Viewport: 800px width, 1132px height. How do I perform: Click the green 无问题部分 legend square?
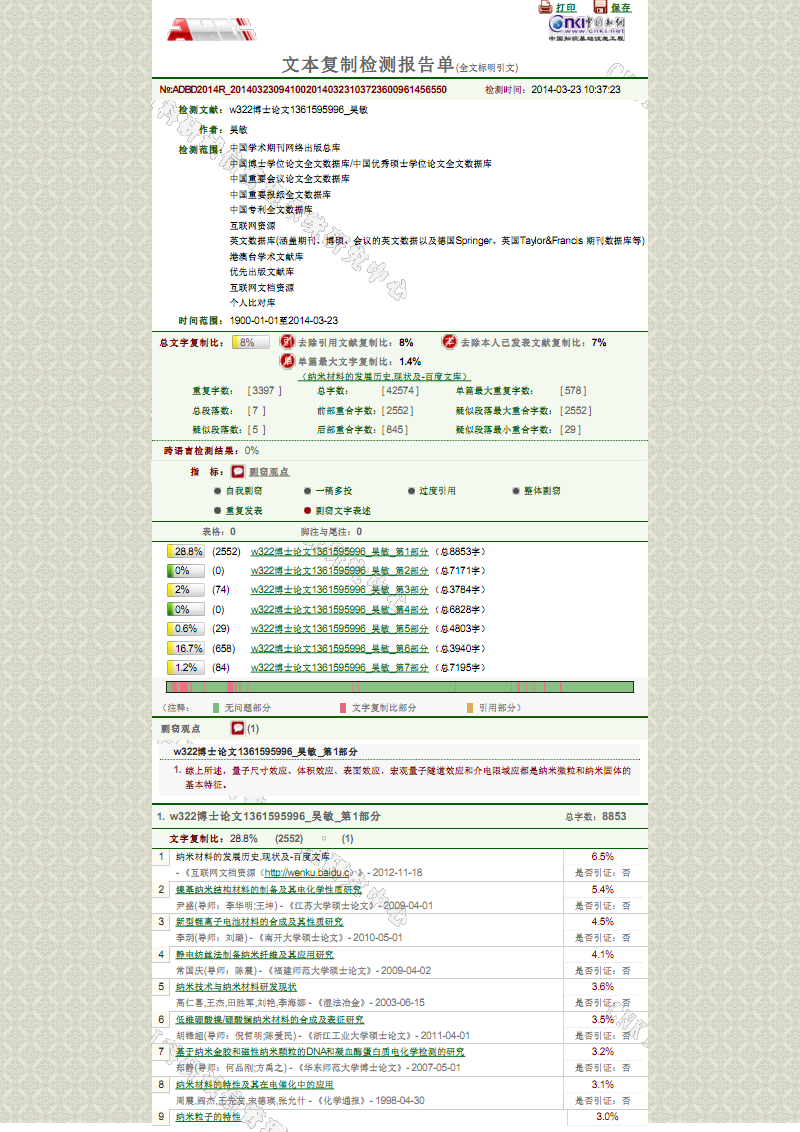coord(216,708)
